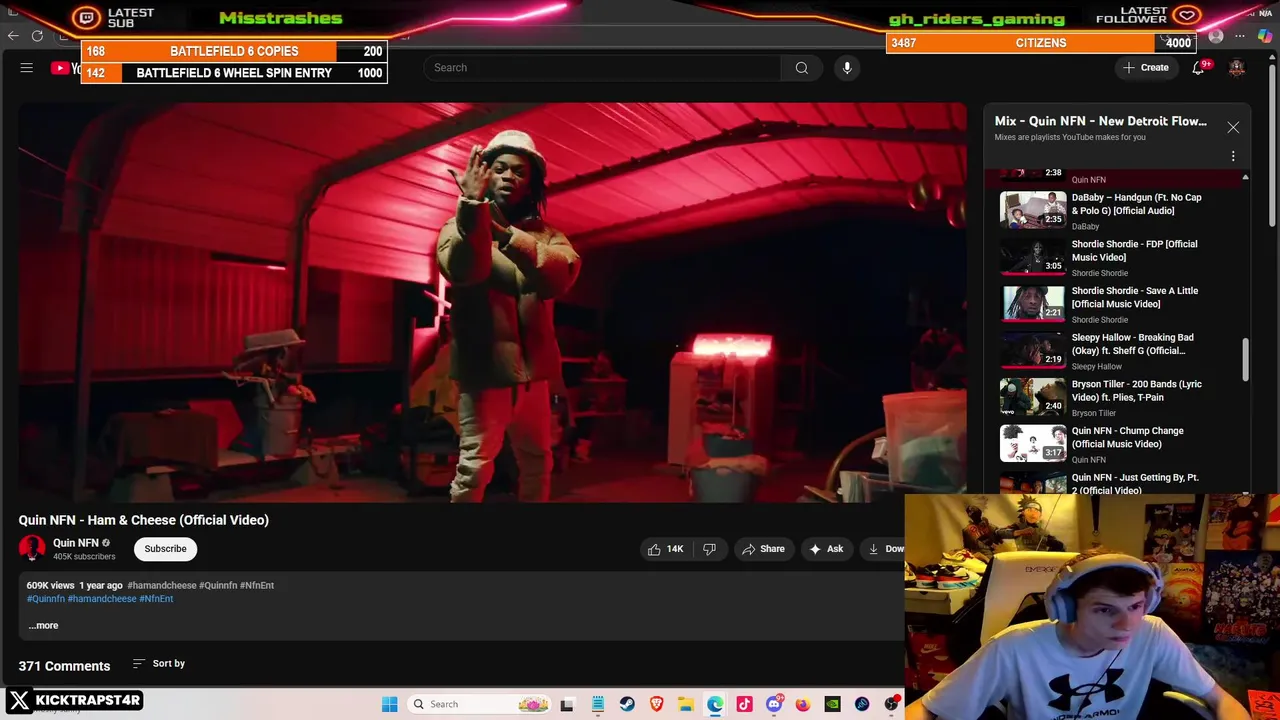Viewport: 1280px width, 720px height.
Task: Click the mix playlist scrollbar
Action: coord(1245,359)
